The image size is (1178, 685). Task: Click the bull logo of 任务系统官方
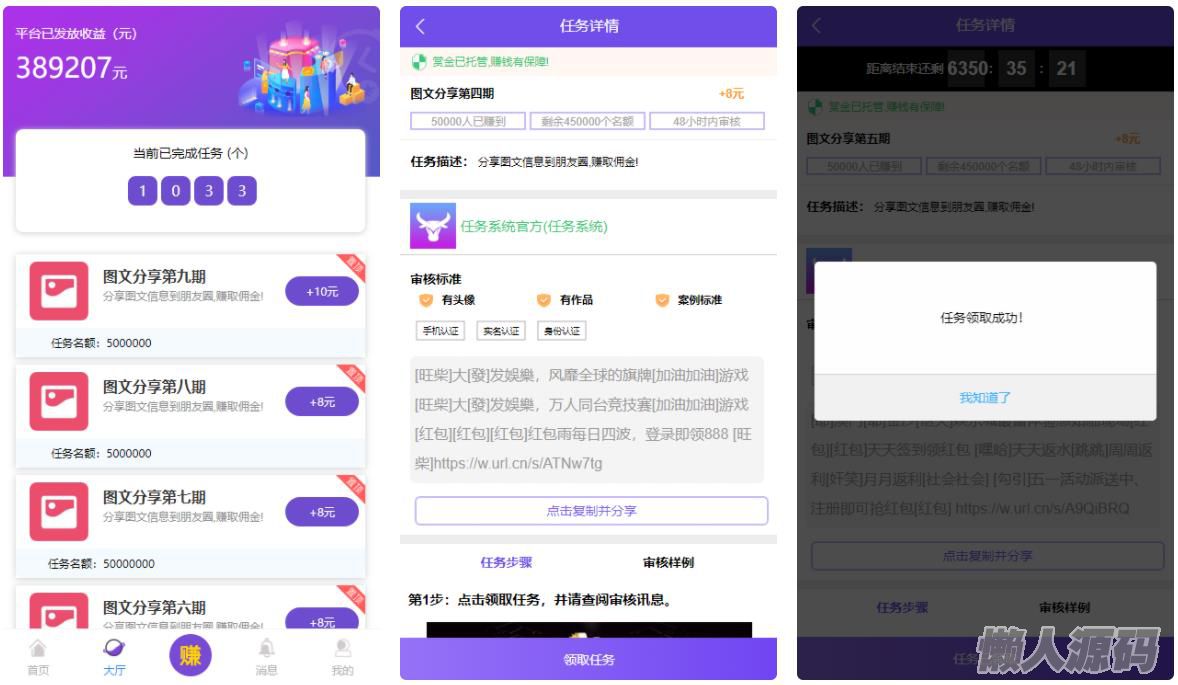click(433, 226)
